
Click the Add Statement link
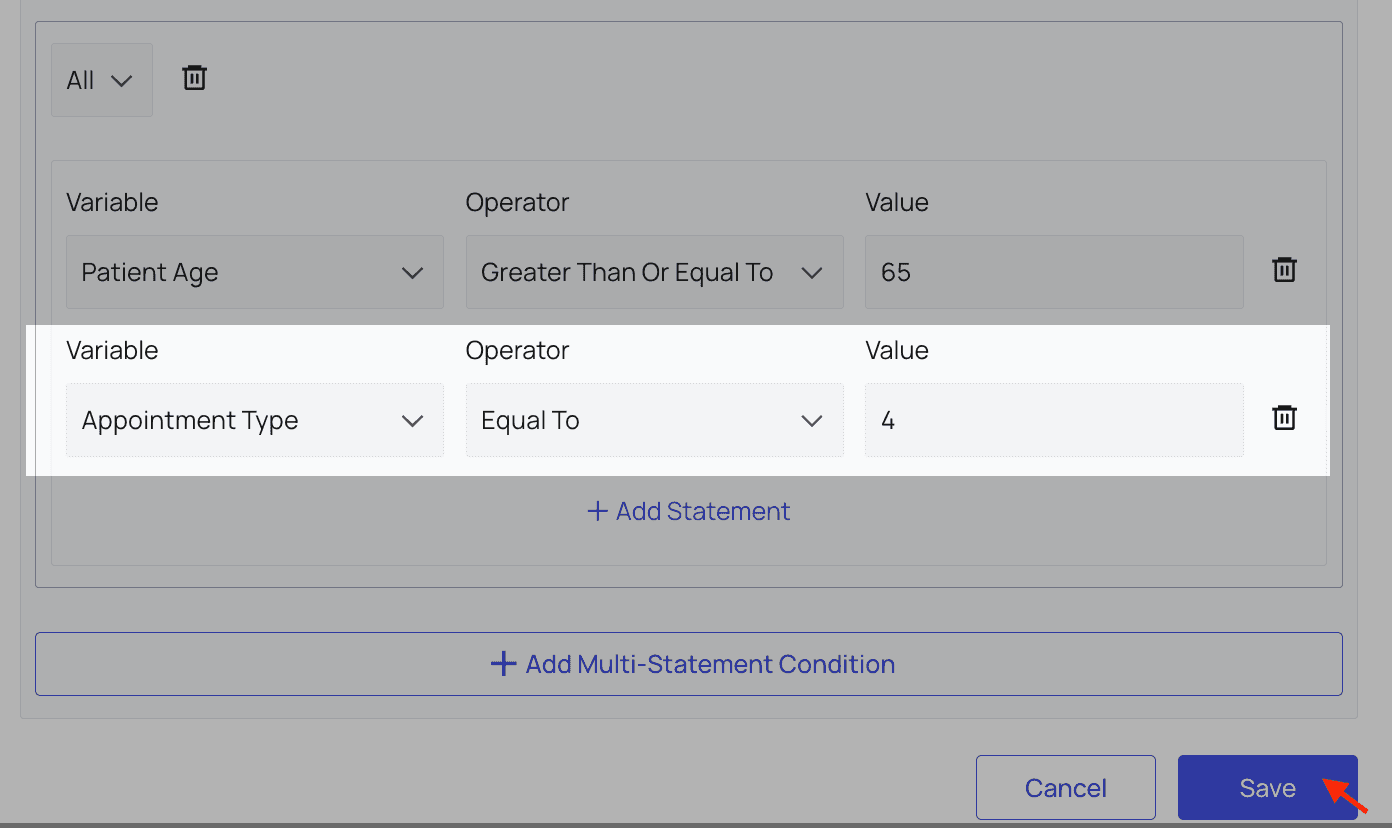point(689,511)
